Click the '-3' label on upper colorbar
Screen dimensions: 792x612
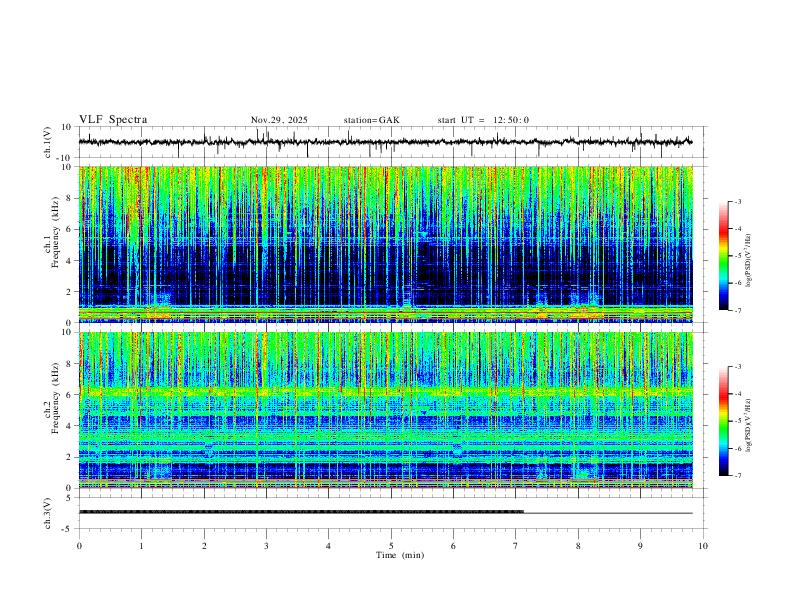[x=738, y=201]
